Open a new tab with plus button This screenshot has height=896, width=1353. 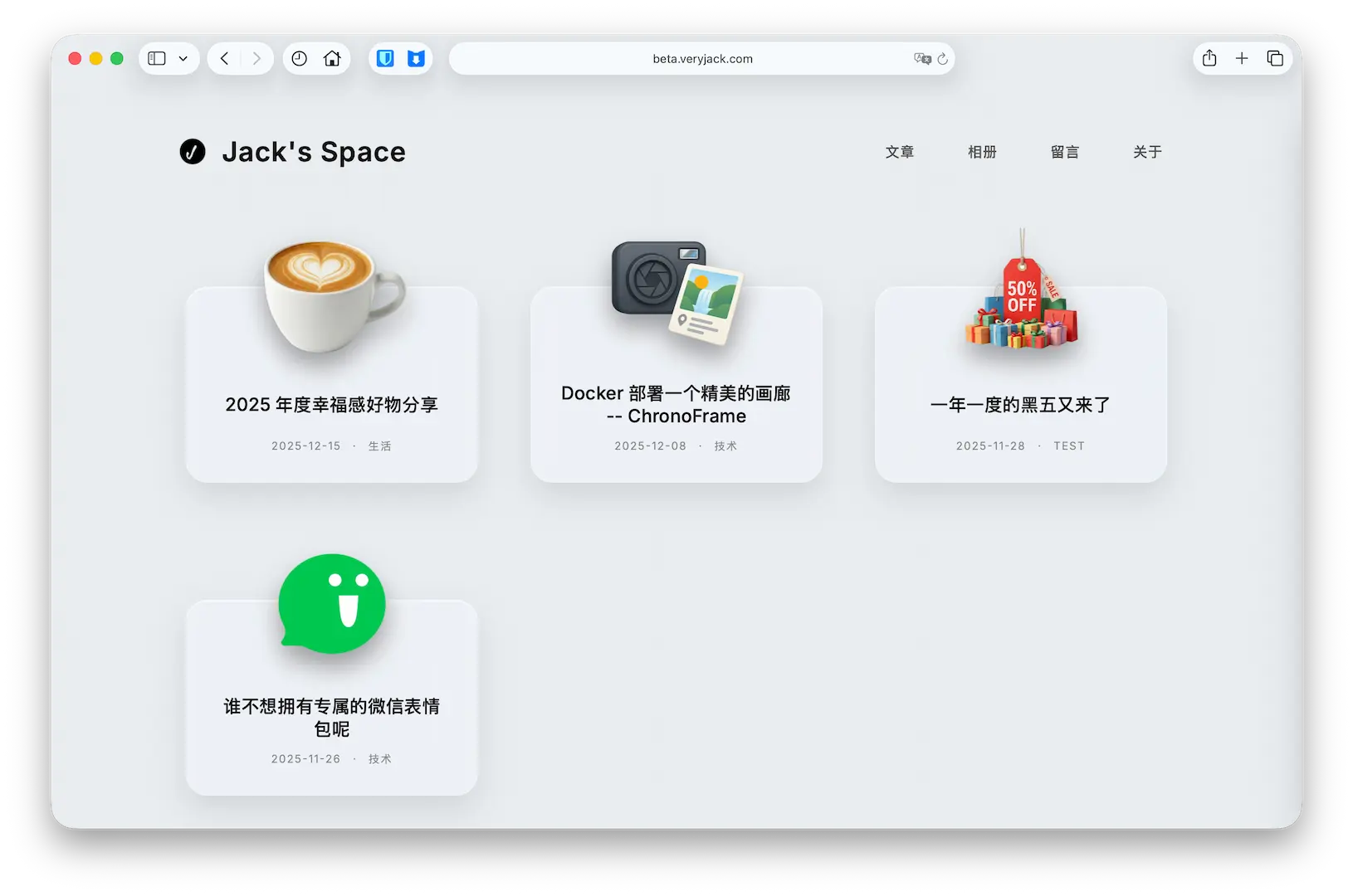(x=1242, y=59)
